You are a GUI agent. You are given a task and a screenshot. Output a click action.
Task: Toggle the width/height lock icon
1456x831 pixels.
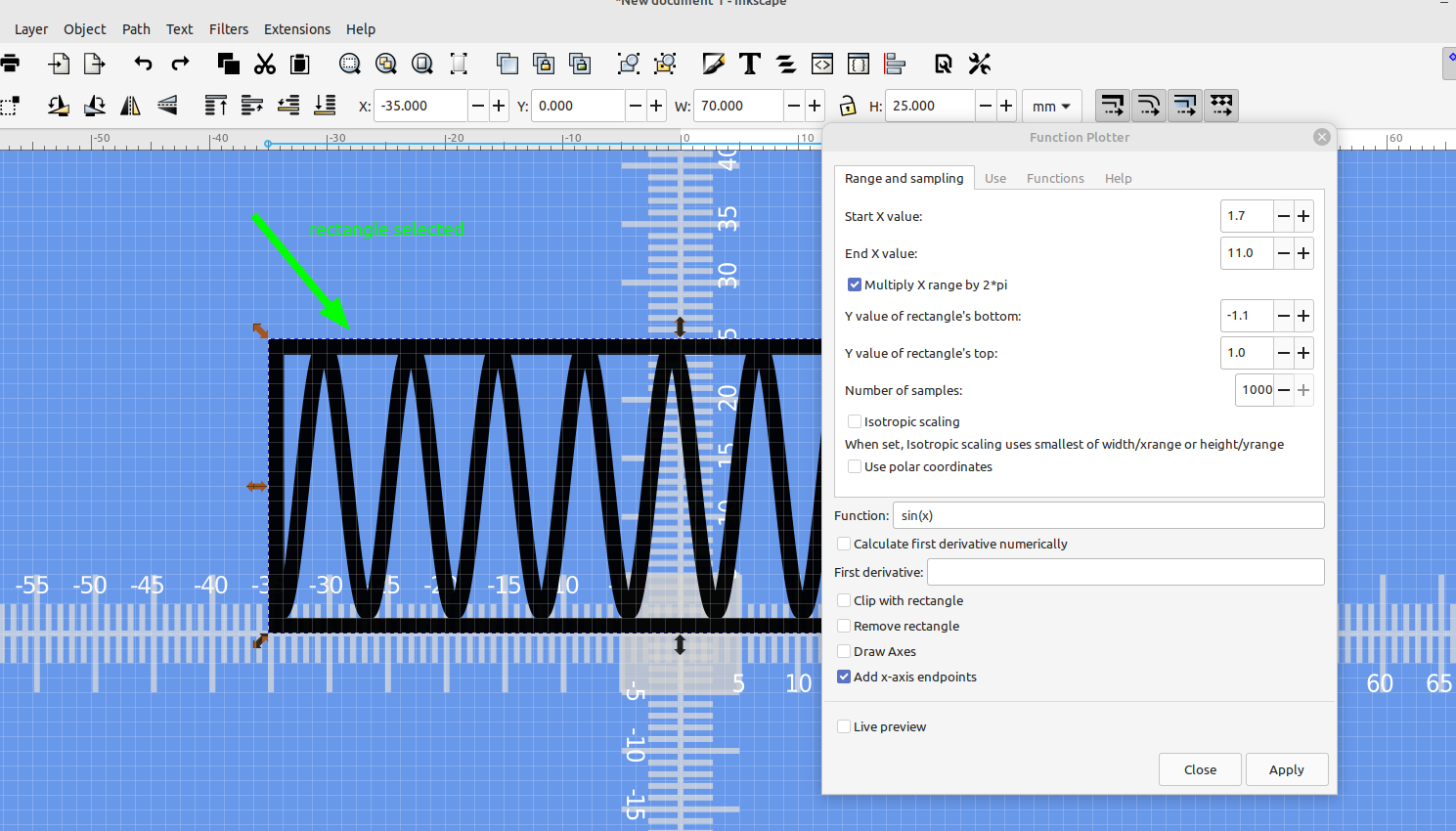[847, 106]
